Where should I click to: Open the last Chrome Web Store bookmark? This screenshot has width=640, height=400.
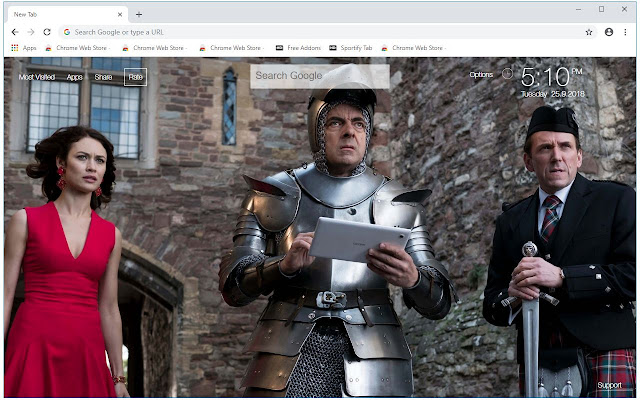[x=413, y=48]
